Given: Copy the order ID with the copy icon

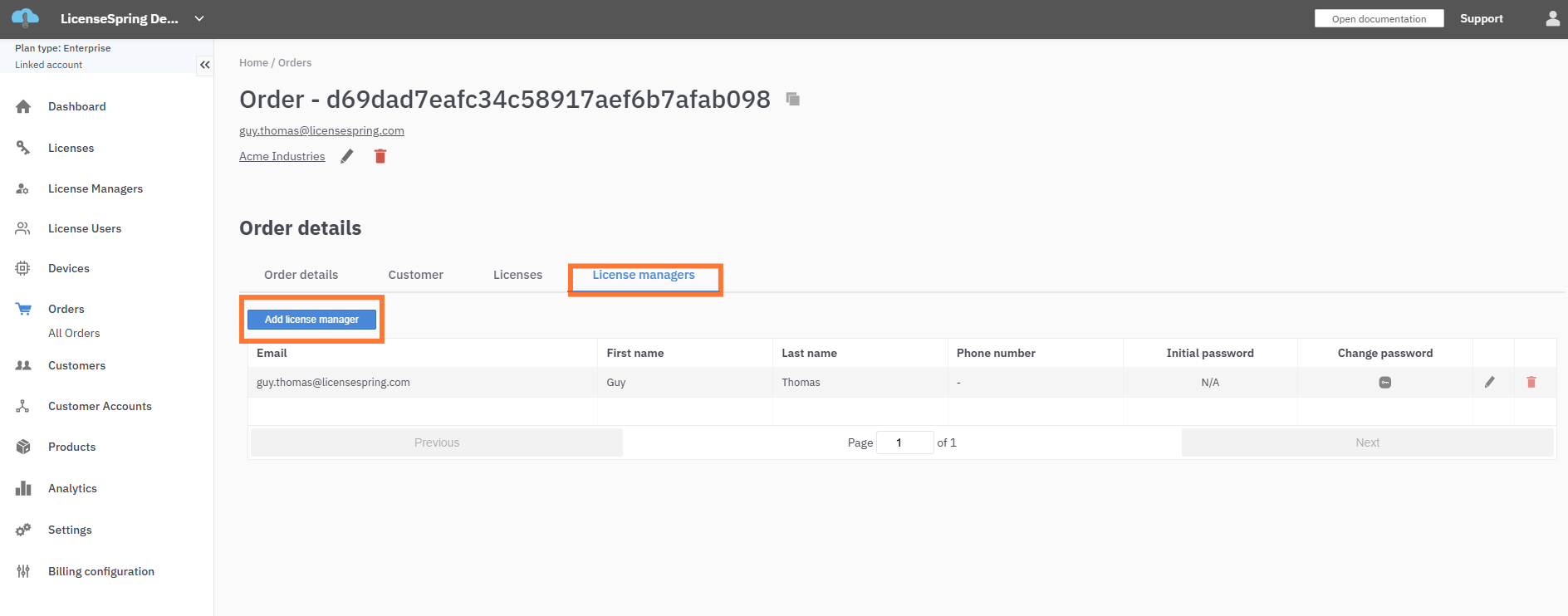Looking at the screenshot, I should click(793, 100).
